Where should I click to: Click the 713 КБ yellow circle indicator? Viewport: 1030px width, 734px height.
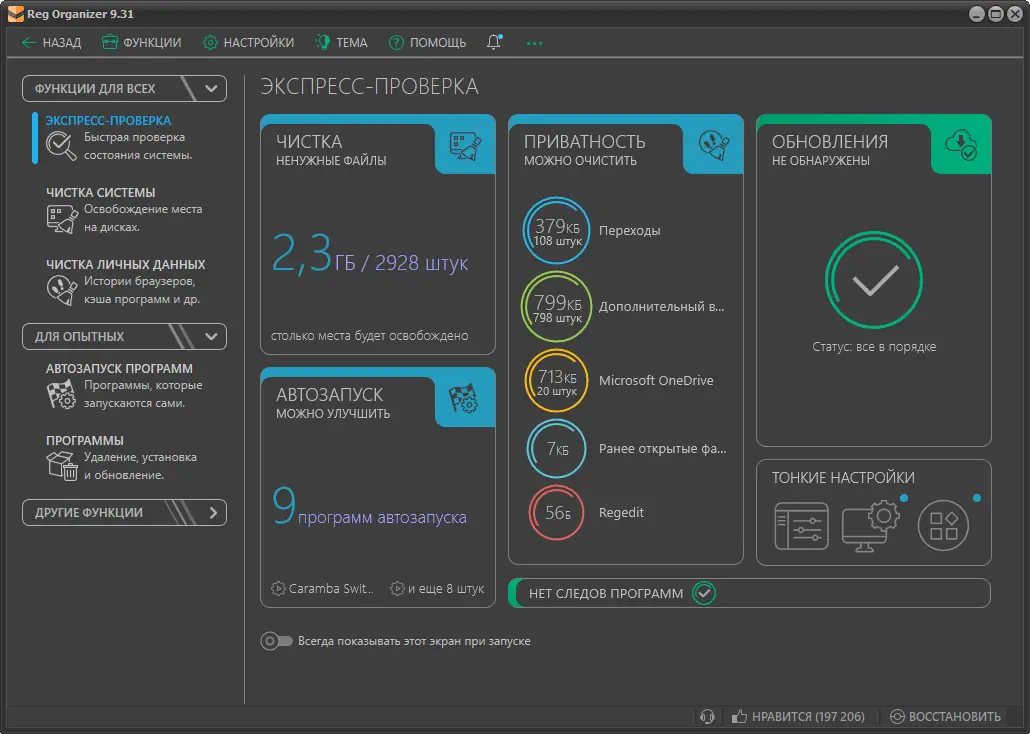click(556, 380)
